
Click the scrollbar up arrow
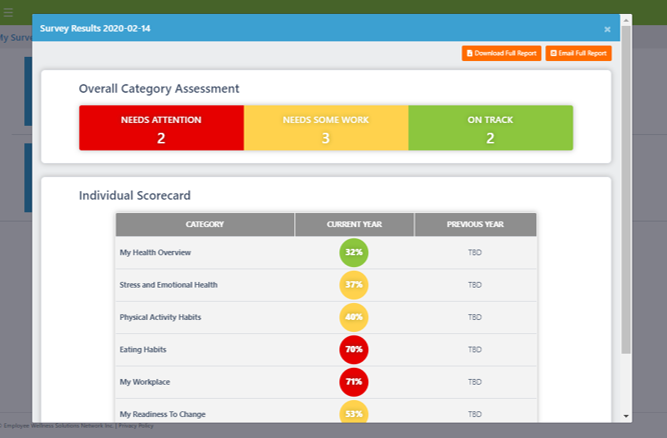tap(626, 19)
